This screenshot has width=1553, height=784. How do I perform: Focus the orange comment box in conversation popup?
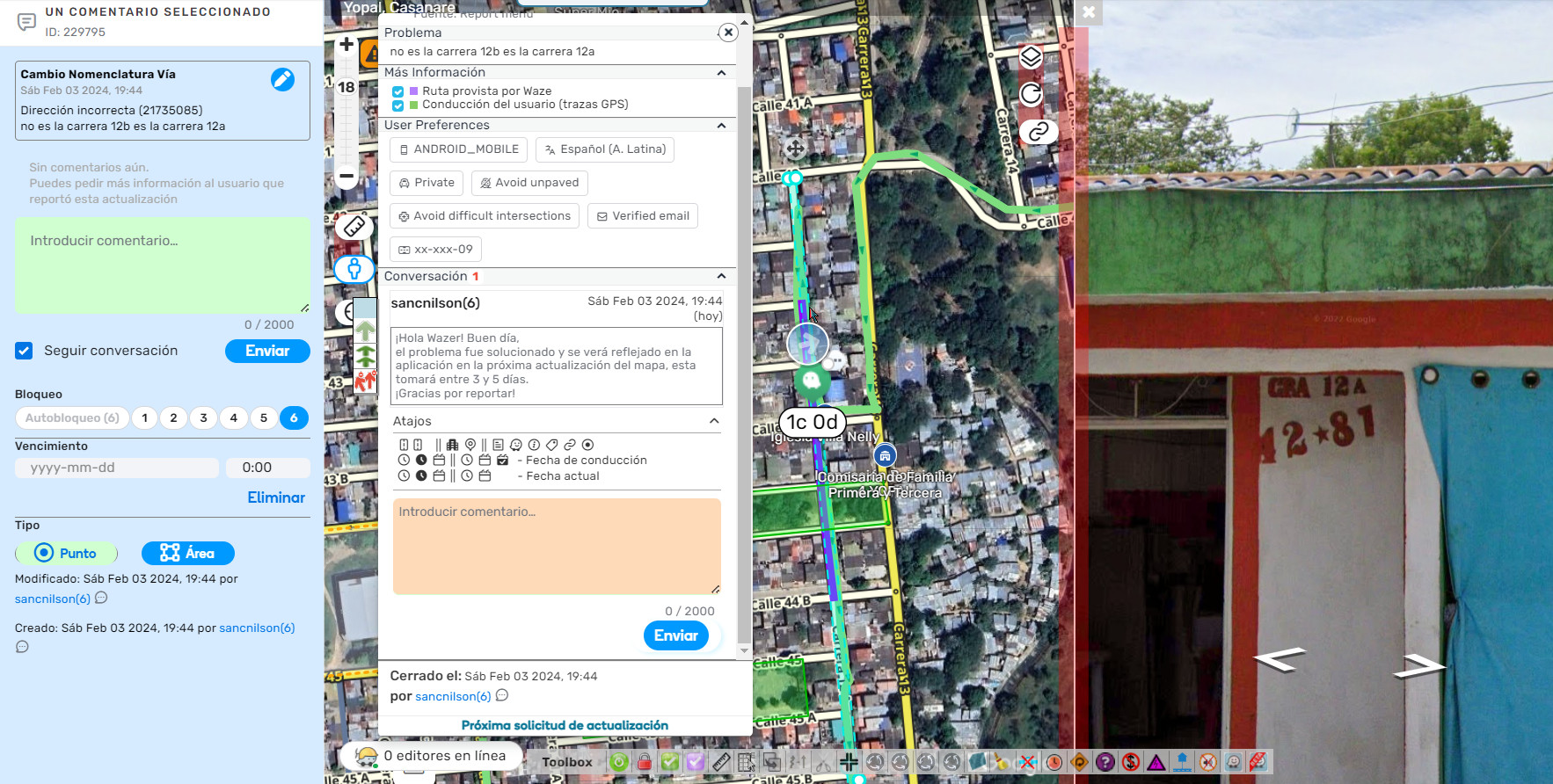click(557, 547)
